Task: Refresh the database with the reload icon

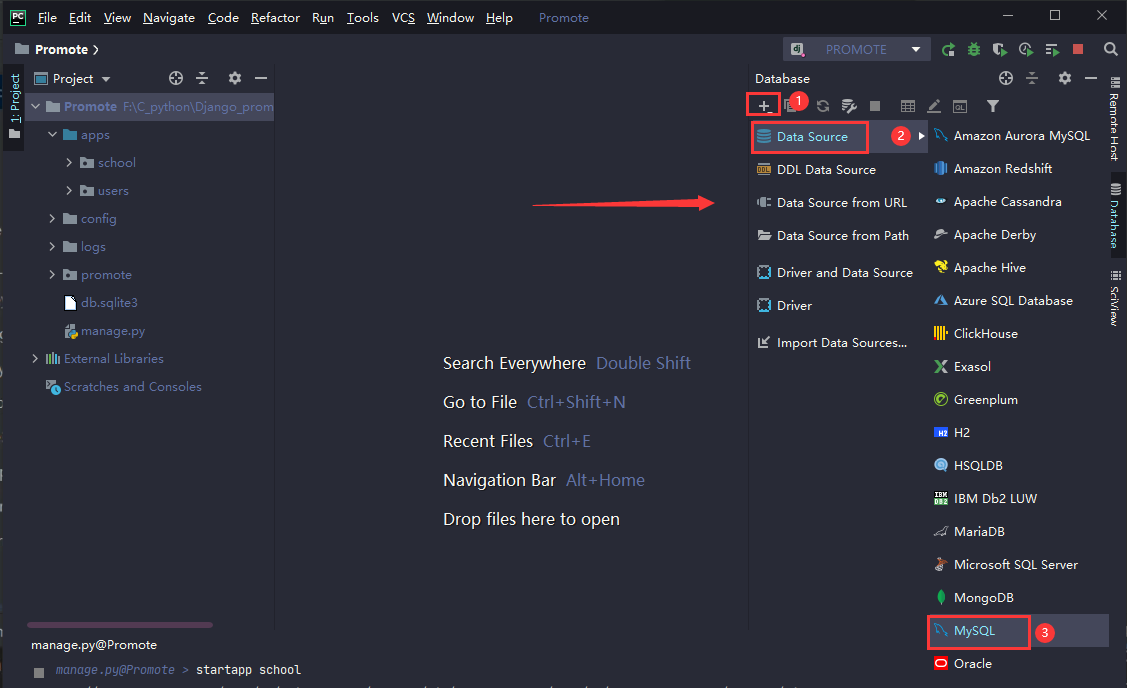Action: click(823, 106)
